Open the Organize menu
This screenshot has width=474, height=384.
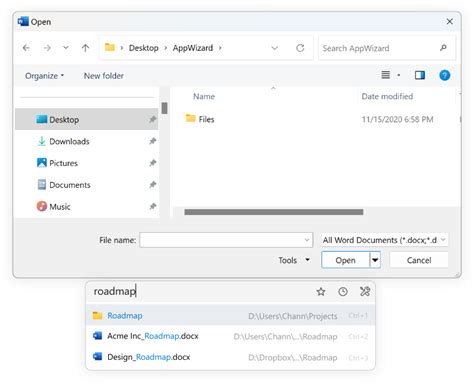pos(44,76)
